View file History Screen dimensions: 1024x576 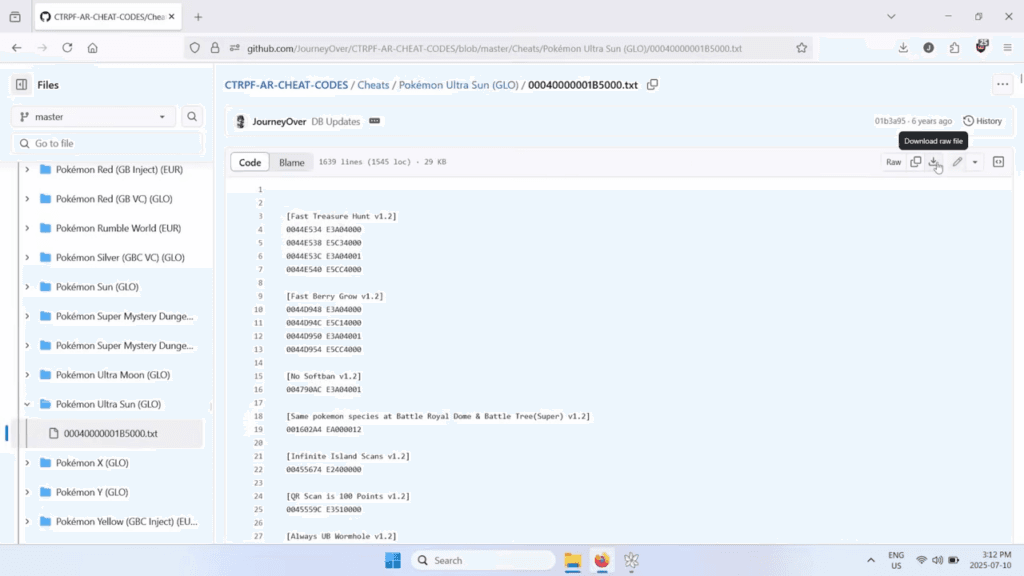point(983,121)
